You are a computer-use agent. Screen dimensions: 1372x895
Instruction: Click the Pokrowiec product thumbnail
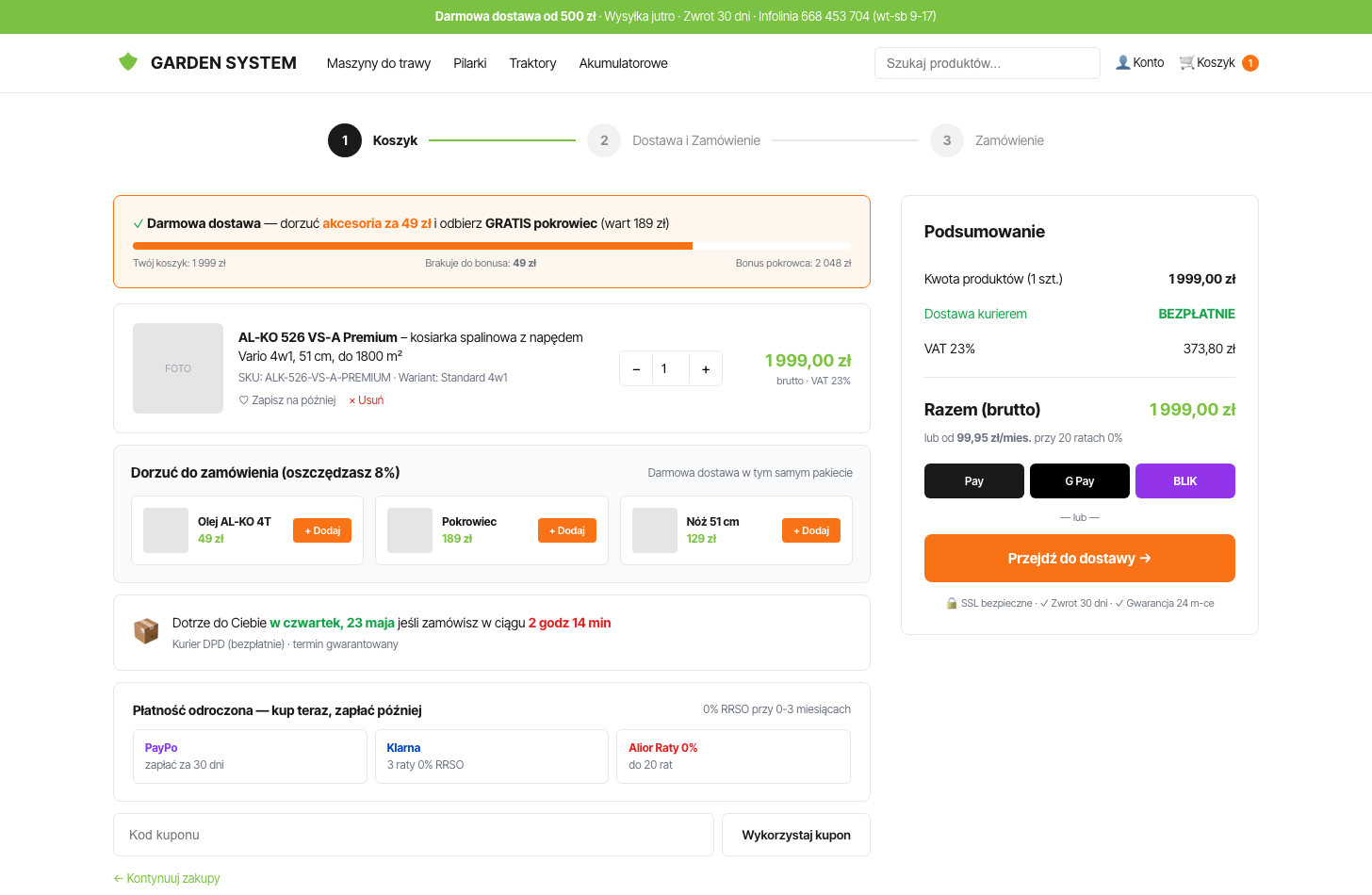tap(410, 530)
